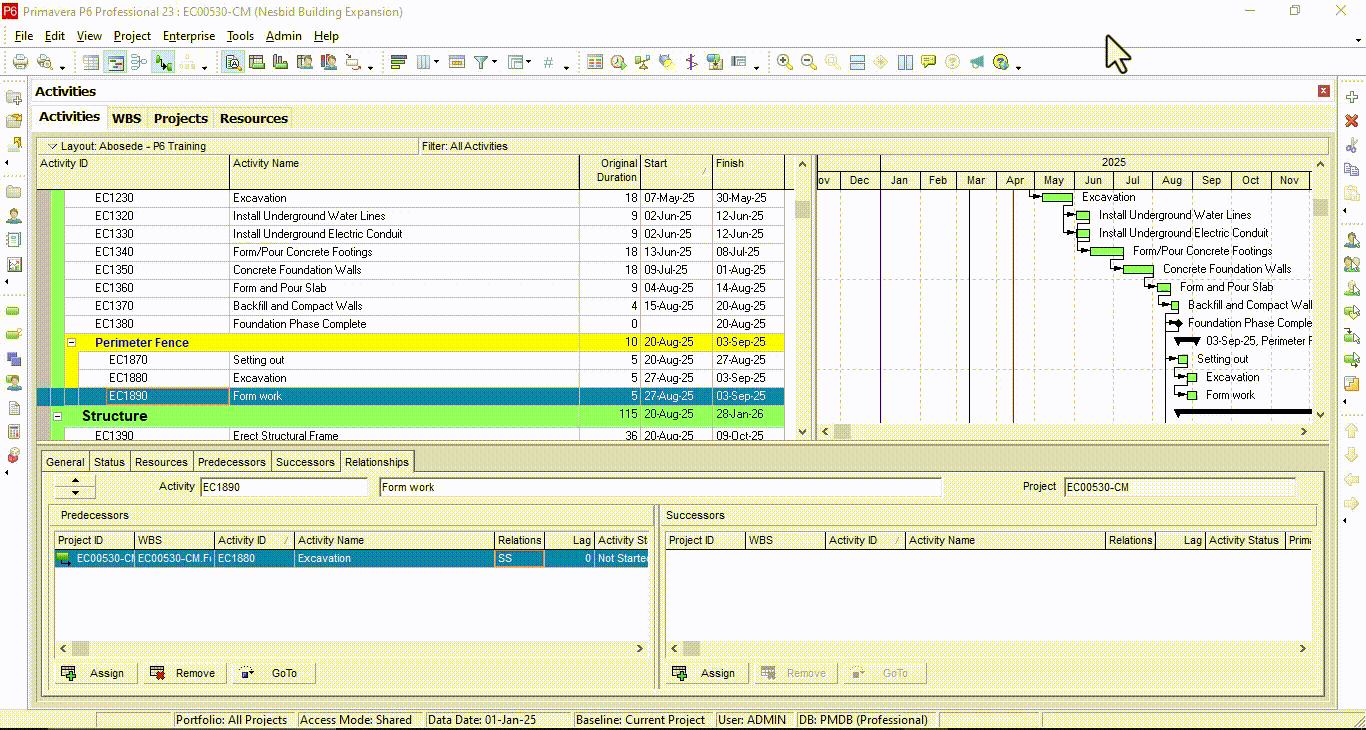The image size is (1366, 730).
Task: Open the dropdown arrow beside Print Preview
Action: (x=62, y=67)
